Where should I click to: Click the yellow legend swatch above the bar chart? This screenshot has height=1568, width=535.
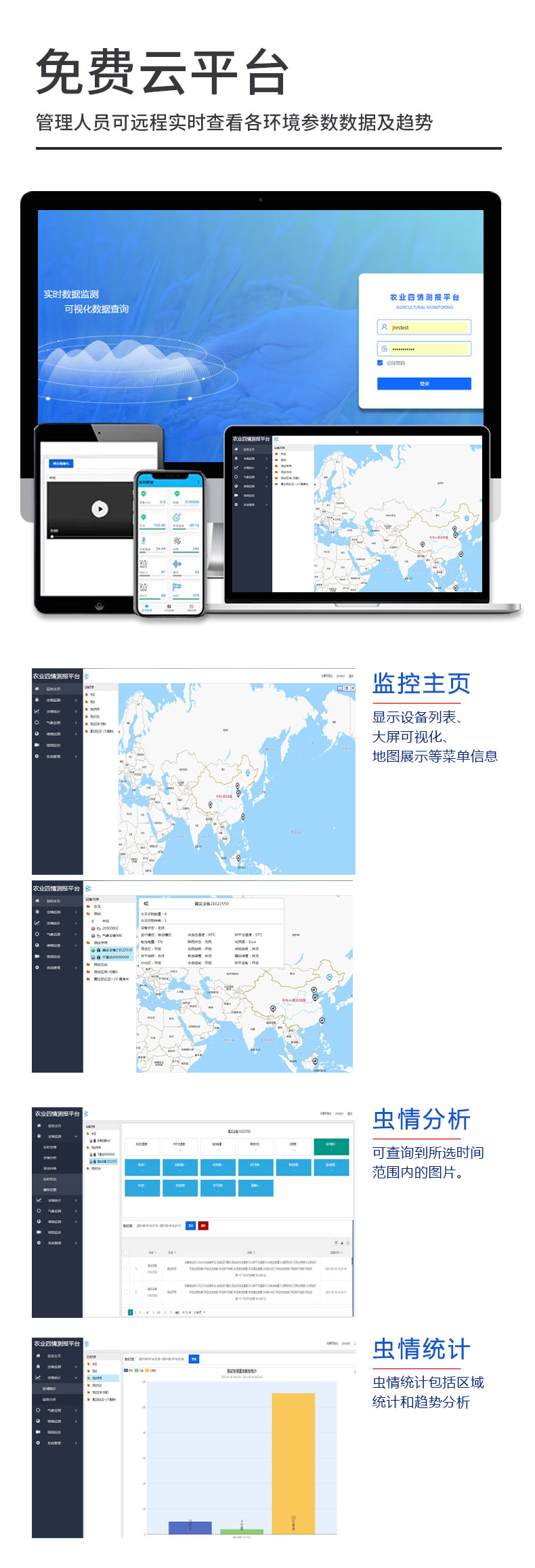[x=146, y=1370]
